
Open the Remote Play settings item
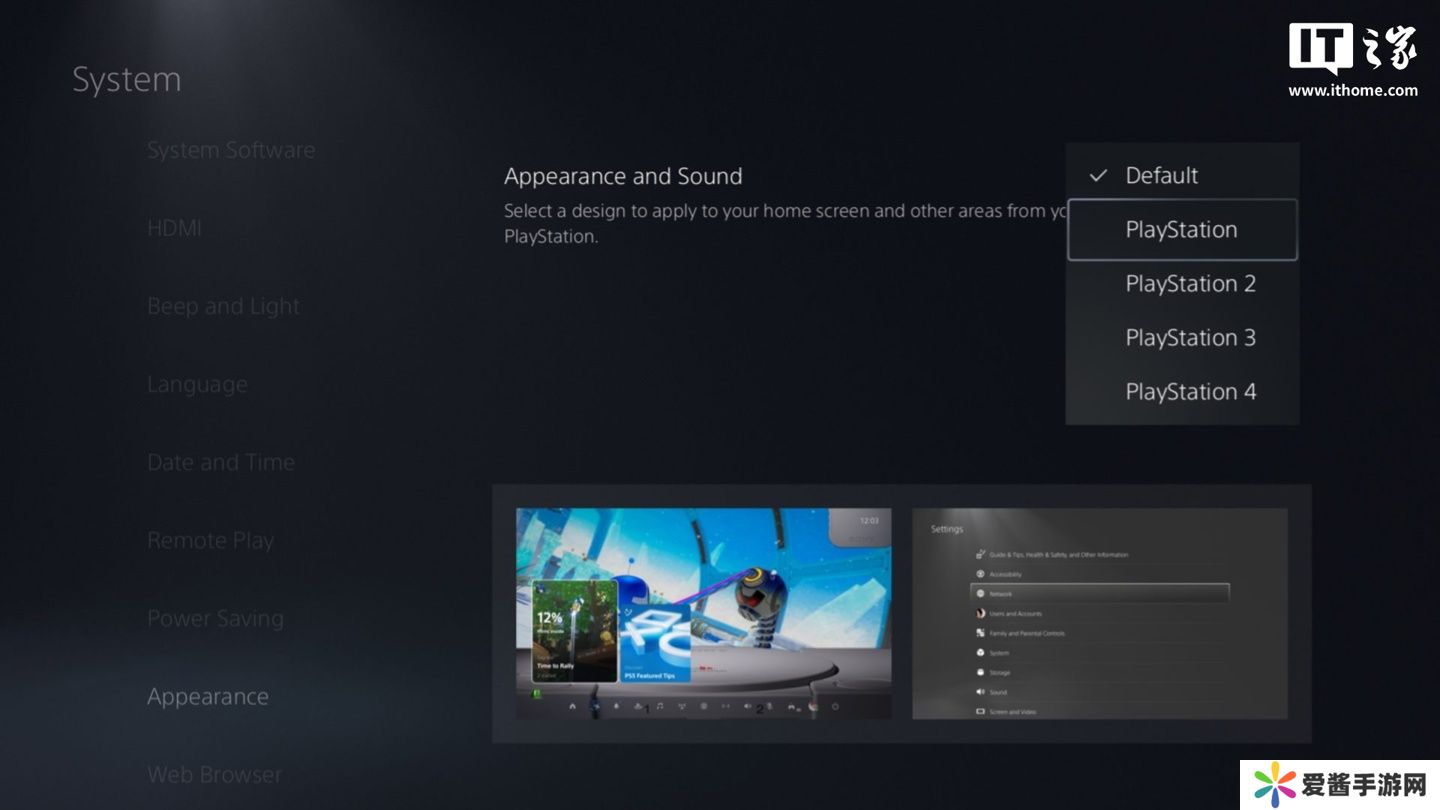[210, 541]
